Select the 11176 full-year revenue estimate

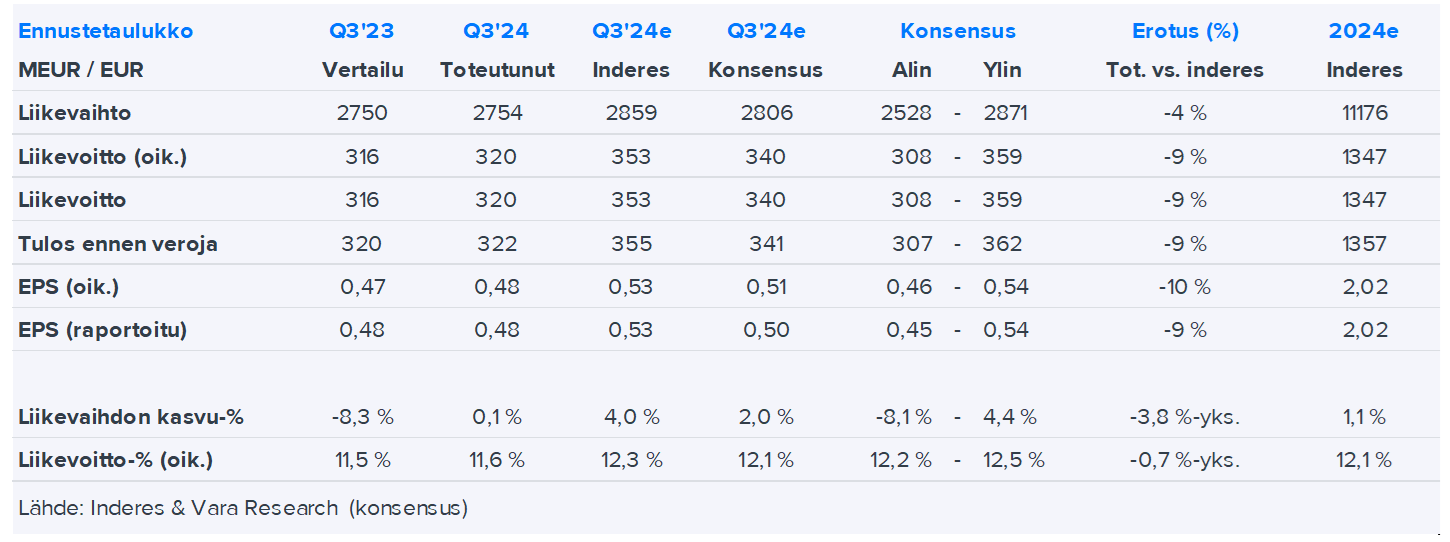(x=1364, y=113)
